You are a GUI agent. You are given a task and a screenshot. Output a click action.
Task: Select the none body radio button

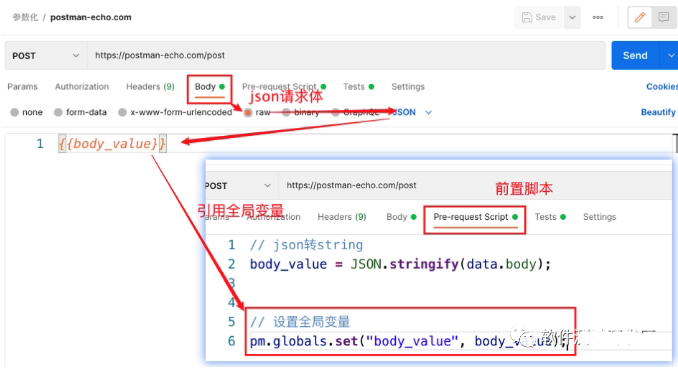click(x=15, y=112)
